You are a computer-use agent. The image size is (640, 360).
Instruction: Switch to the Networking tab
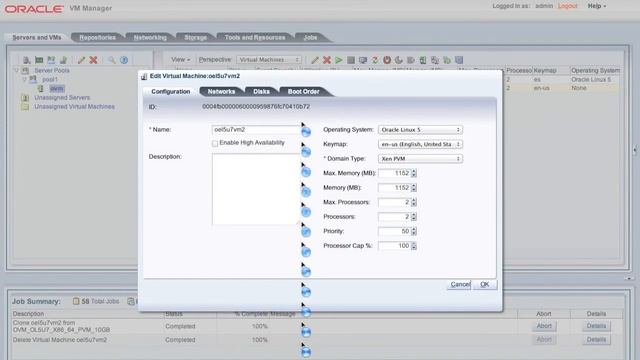[150, 38]
